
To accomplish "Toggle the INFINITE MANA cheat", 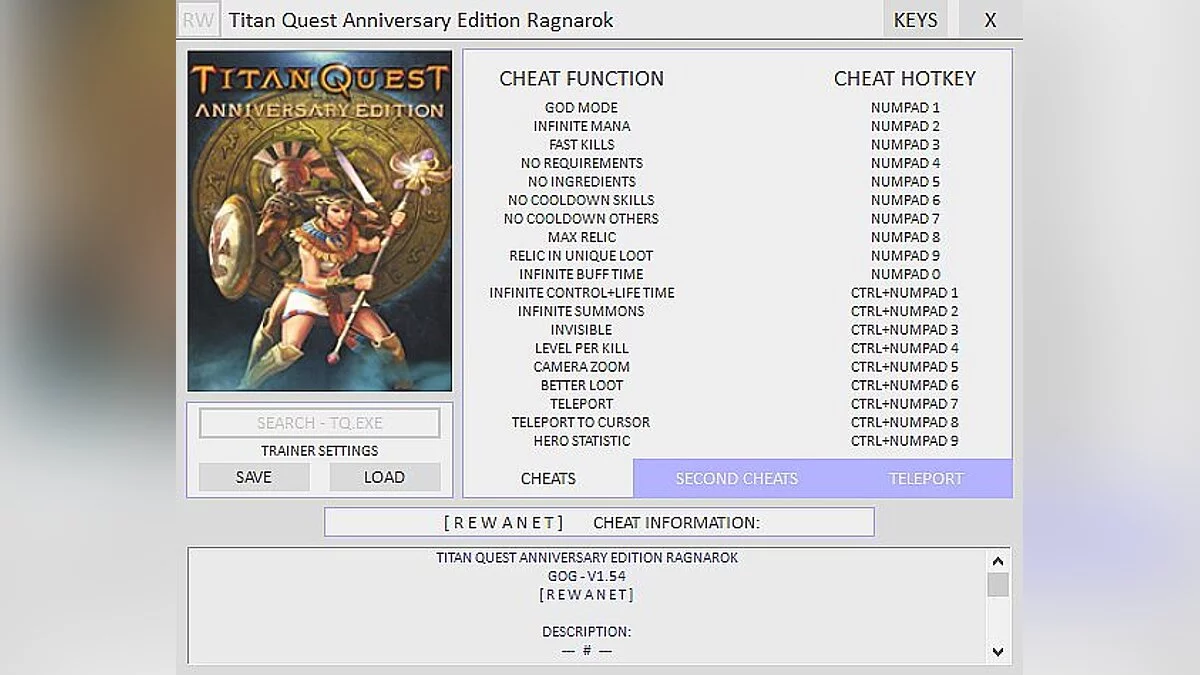I will (583, 126).
